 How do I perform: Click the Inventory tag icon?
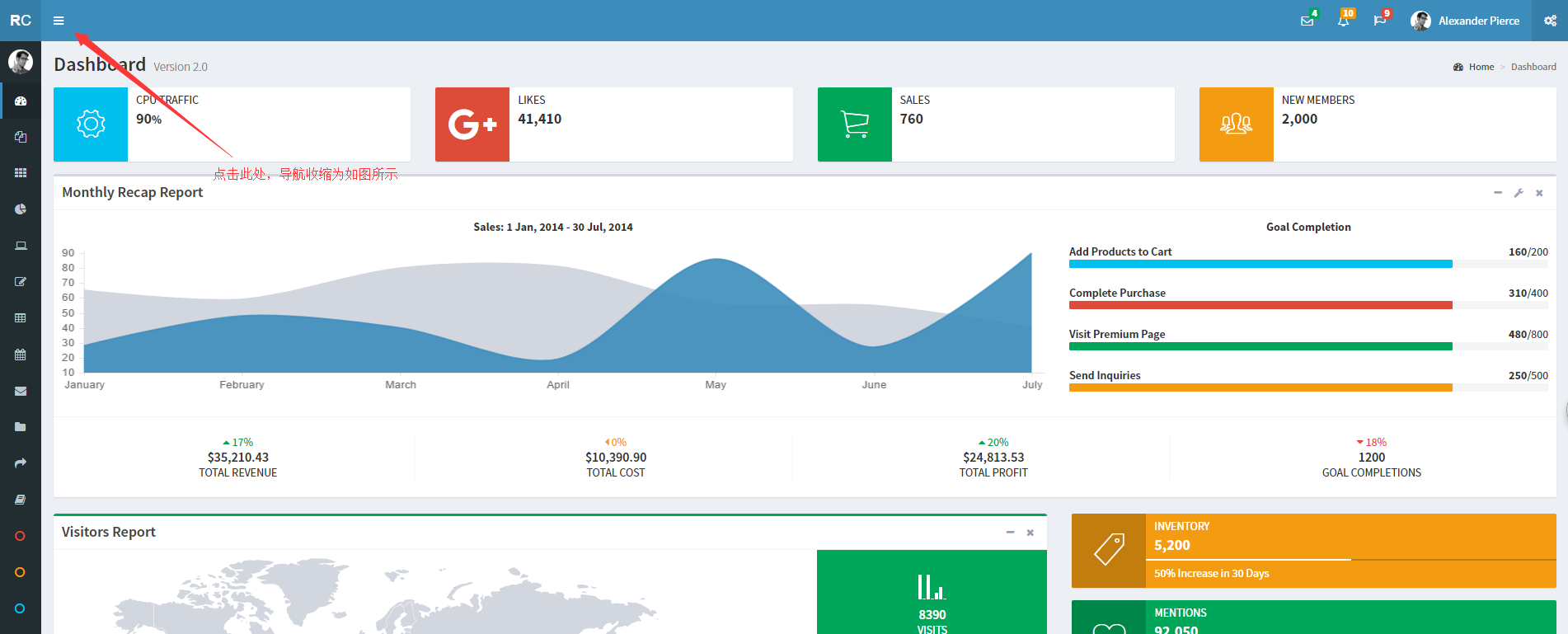[x=1109, y=550]
